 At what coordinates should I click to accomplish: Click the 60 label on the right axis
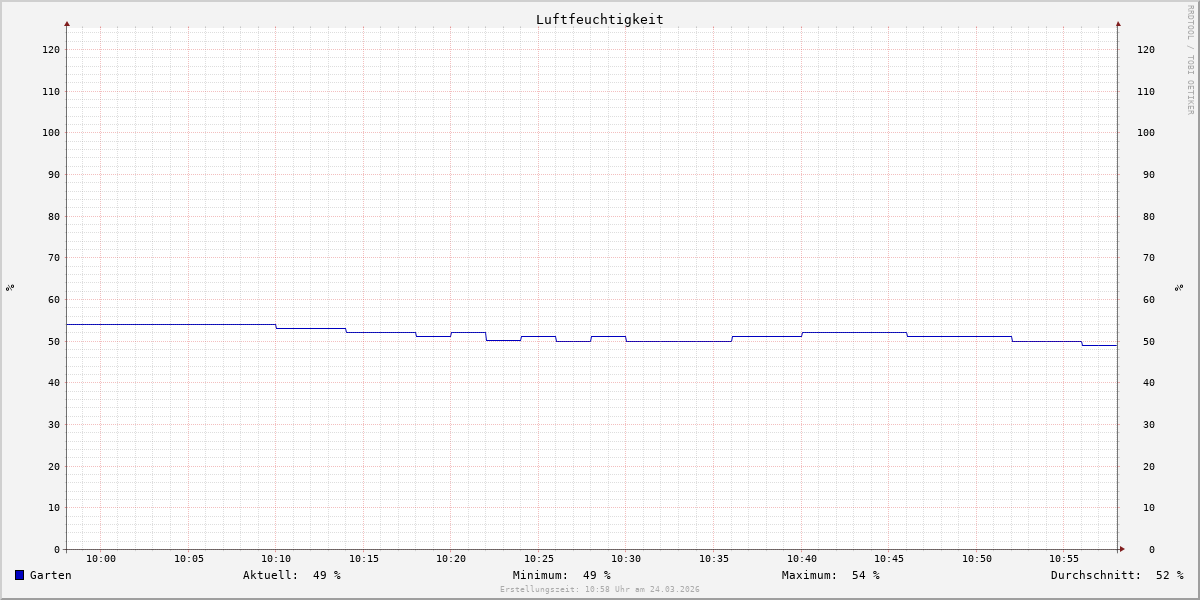point(1149,299)
